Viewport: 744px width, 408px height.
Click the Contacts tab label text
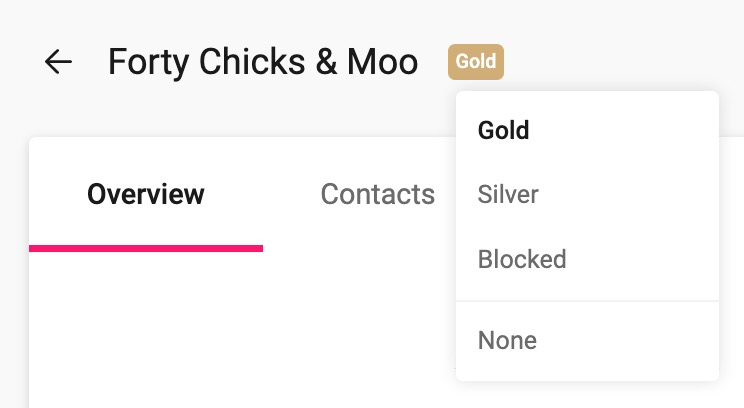(377, 194)
